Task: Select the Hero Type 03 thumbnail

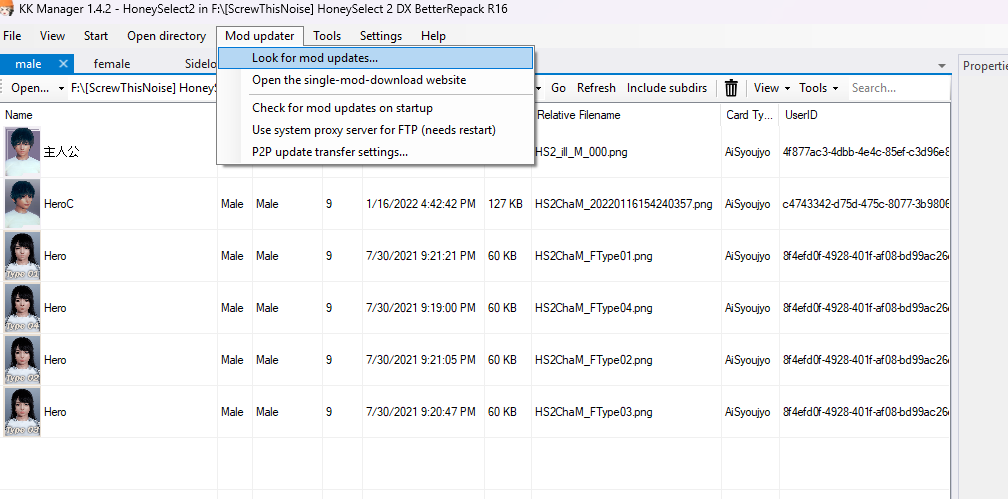Action: tap(22, 412)
